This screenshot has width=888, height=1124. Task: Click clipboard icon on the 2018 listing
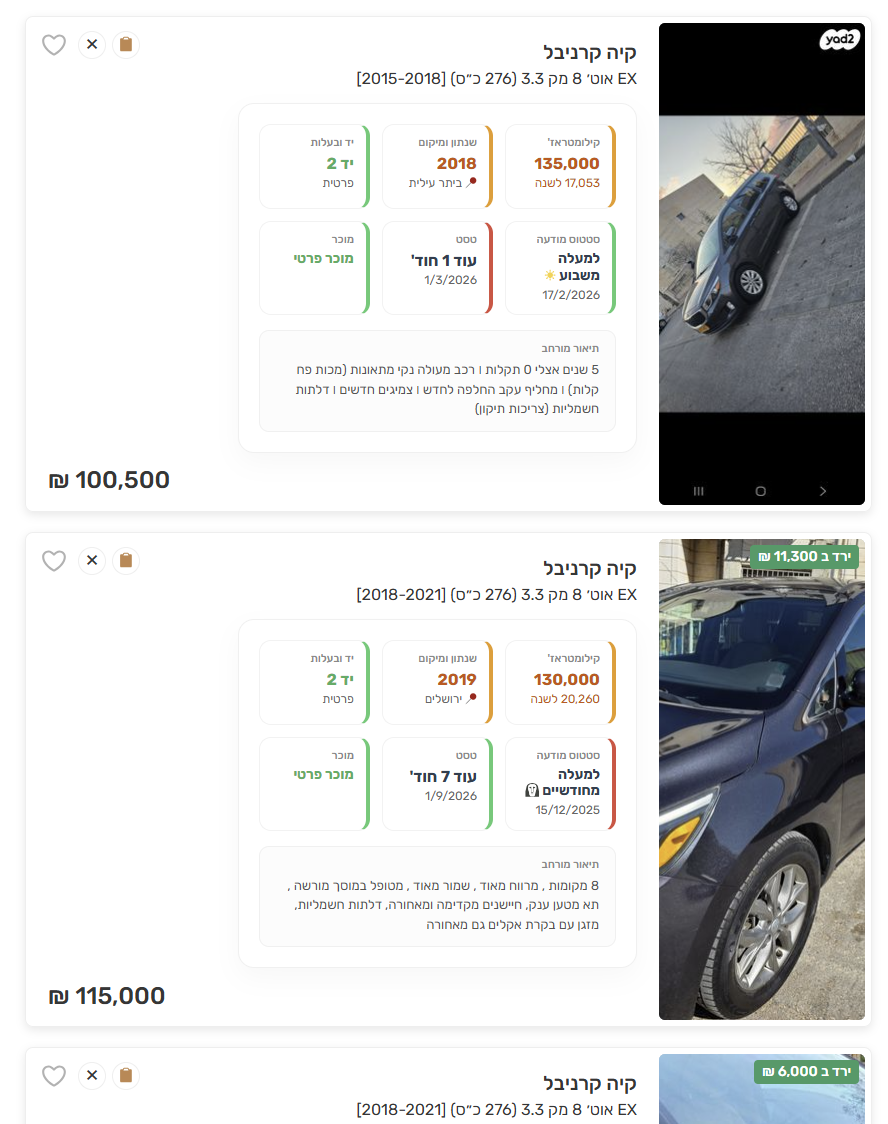pyautogui.click(x=125, y=45)
